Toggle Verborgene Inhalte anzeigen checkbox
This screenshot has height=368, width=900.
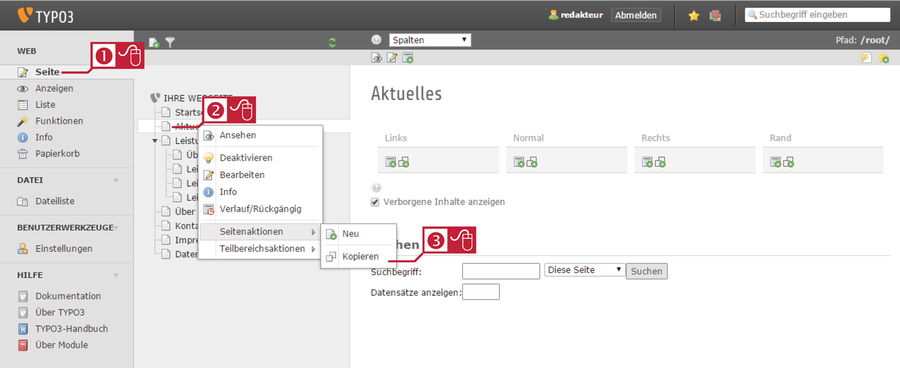coord(375,202)
